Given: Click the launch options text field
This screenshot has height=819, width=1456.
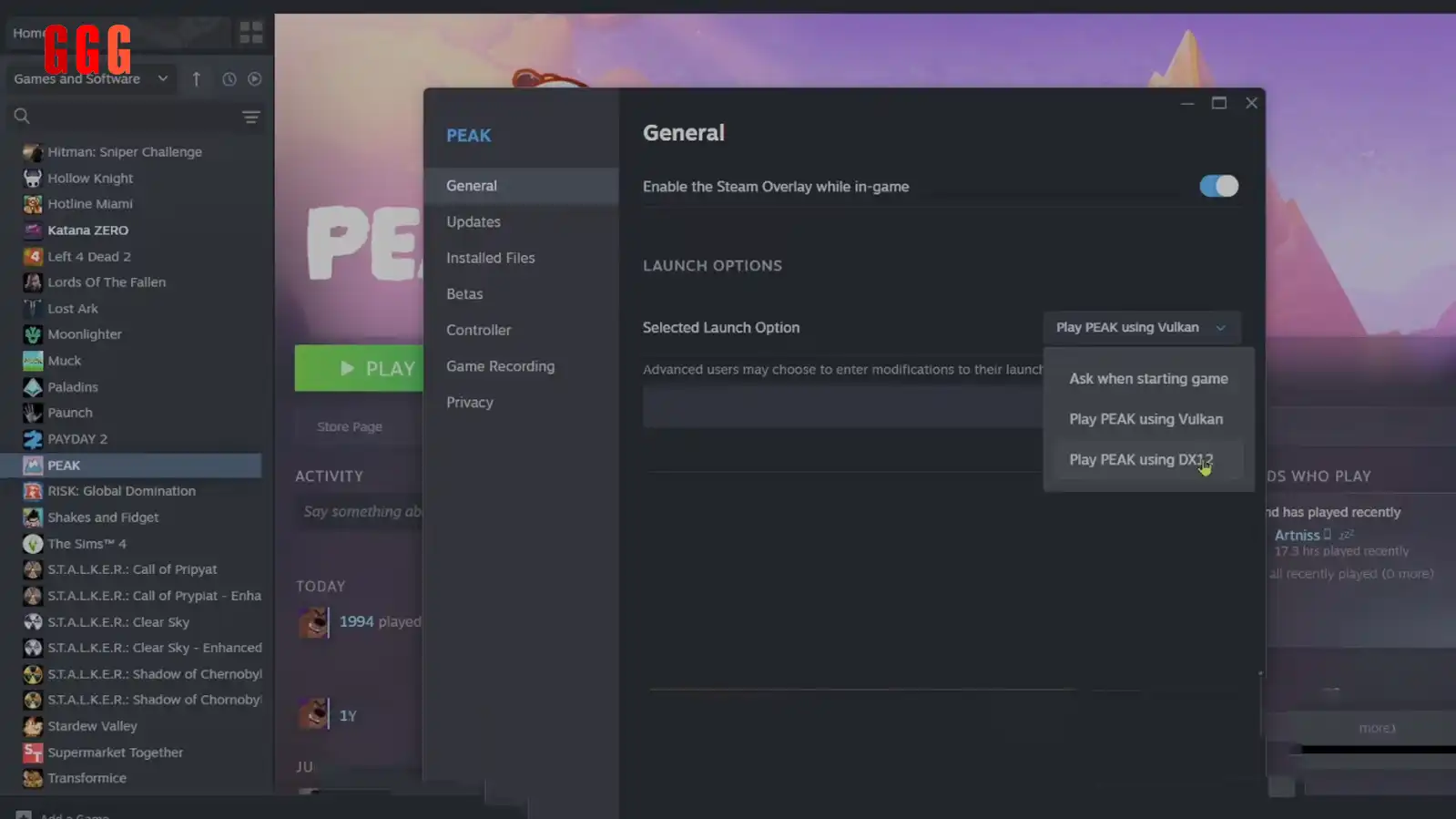Looking at the screenshot, I should coord(843,407).
